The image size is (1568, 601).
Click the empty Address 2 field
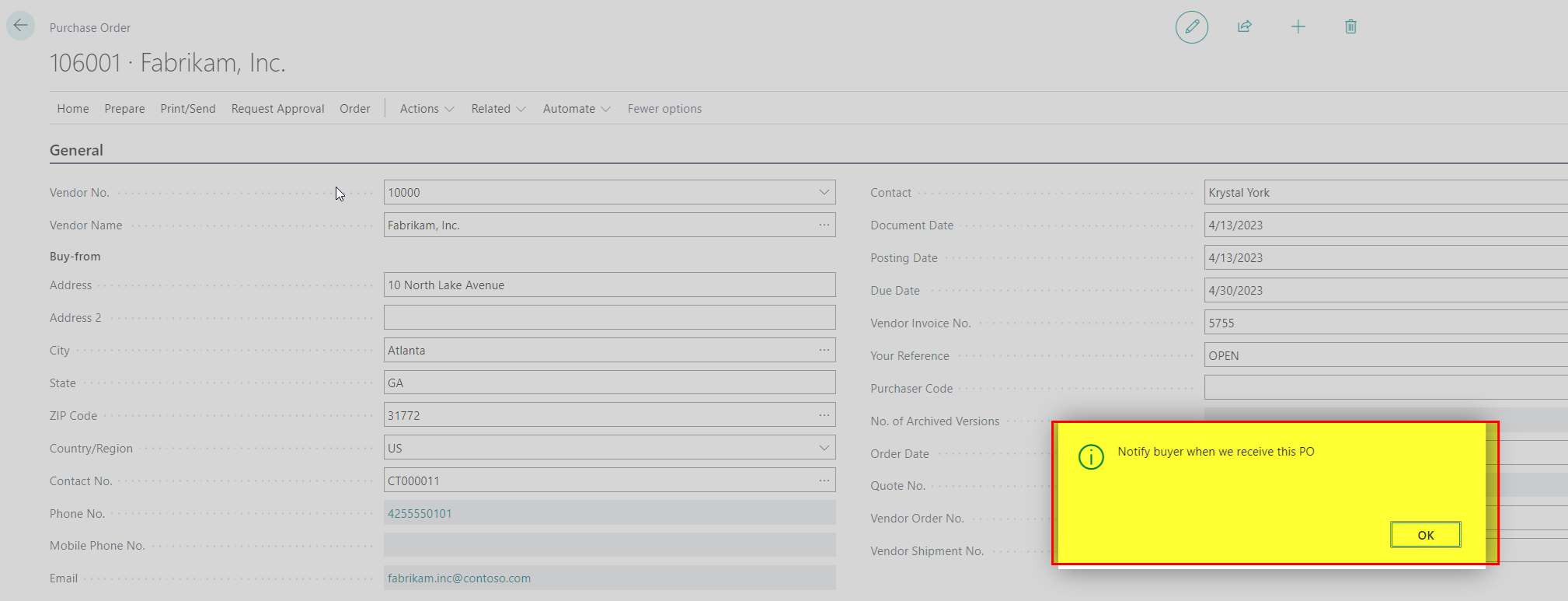tap(609, 317)
